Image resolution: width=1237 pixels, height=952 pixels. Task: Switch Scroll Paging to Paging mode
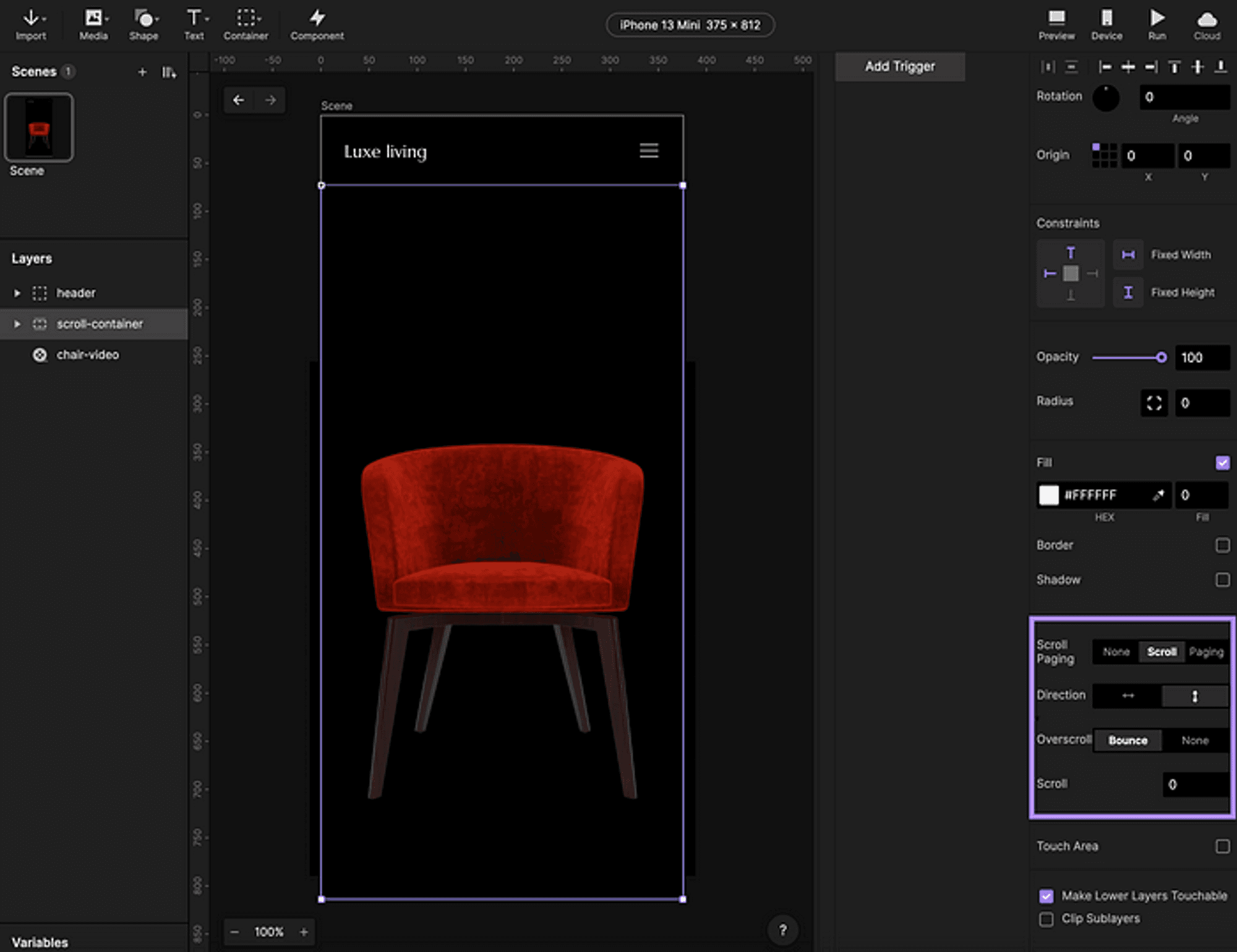(x=1205, y=652)
